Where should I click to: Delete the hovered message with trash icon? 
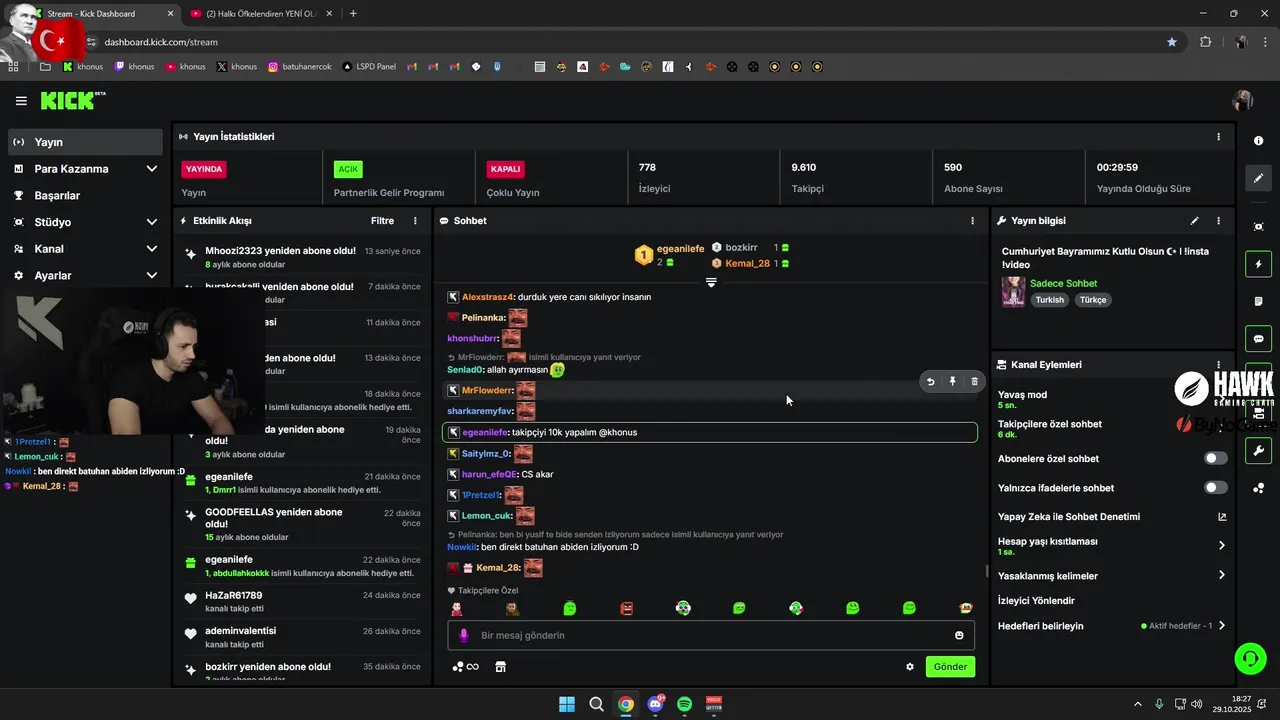coord(975,381)
